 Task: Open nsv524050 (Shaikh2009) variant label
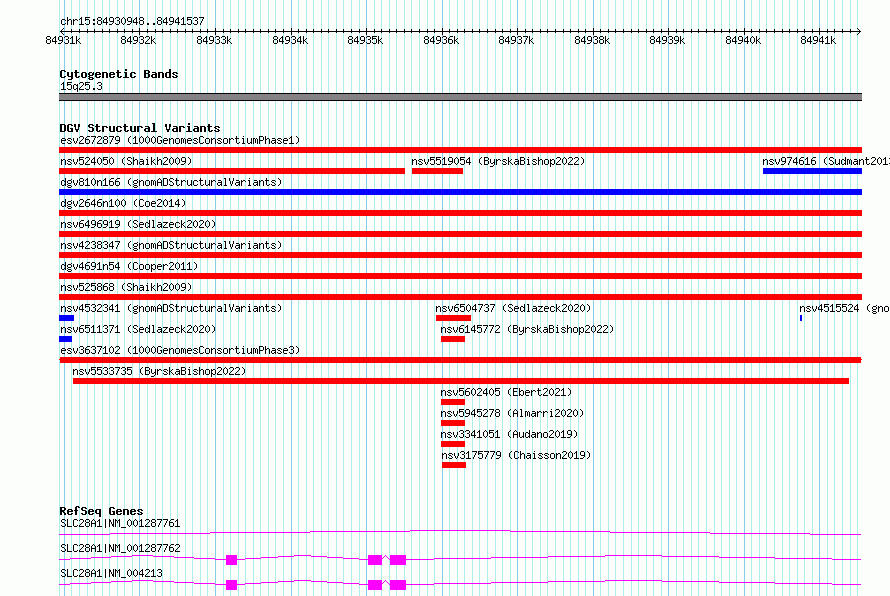tap(126, 161)
